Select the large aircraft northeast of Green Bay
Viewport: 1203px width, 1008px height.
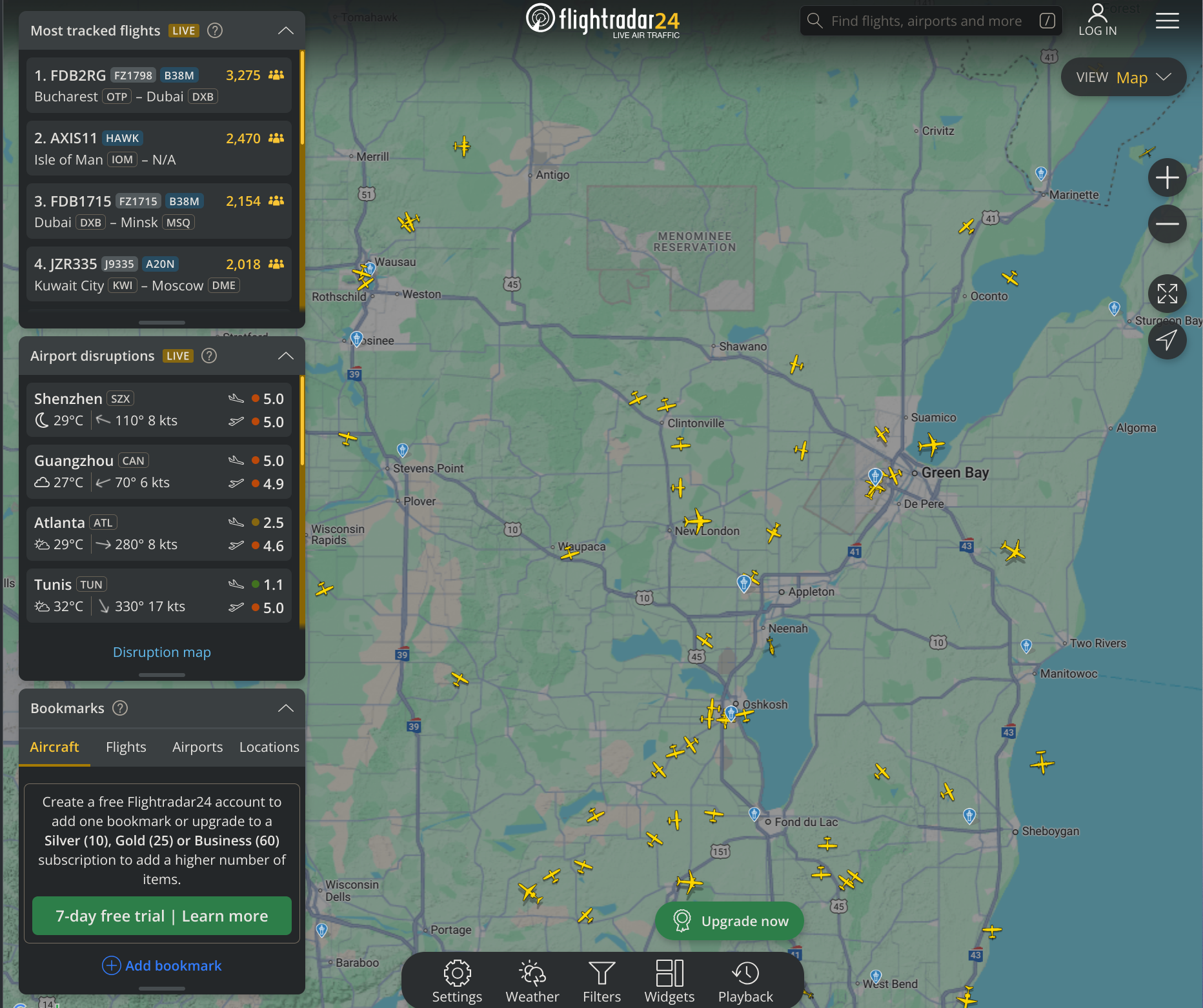tap(931, 445)
